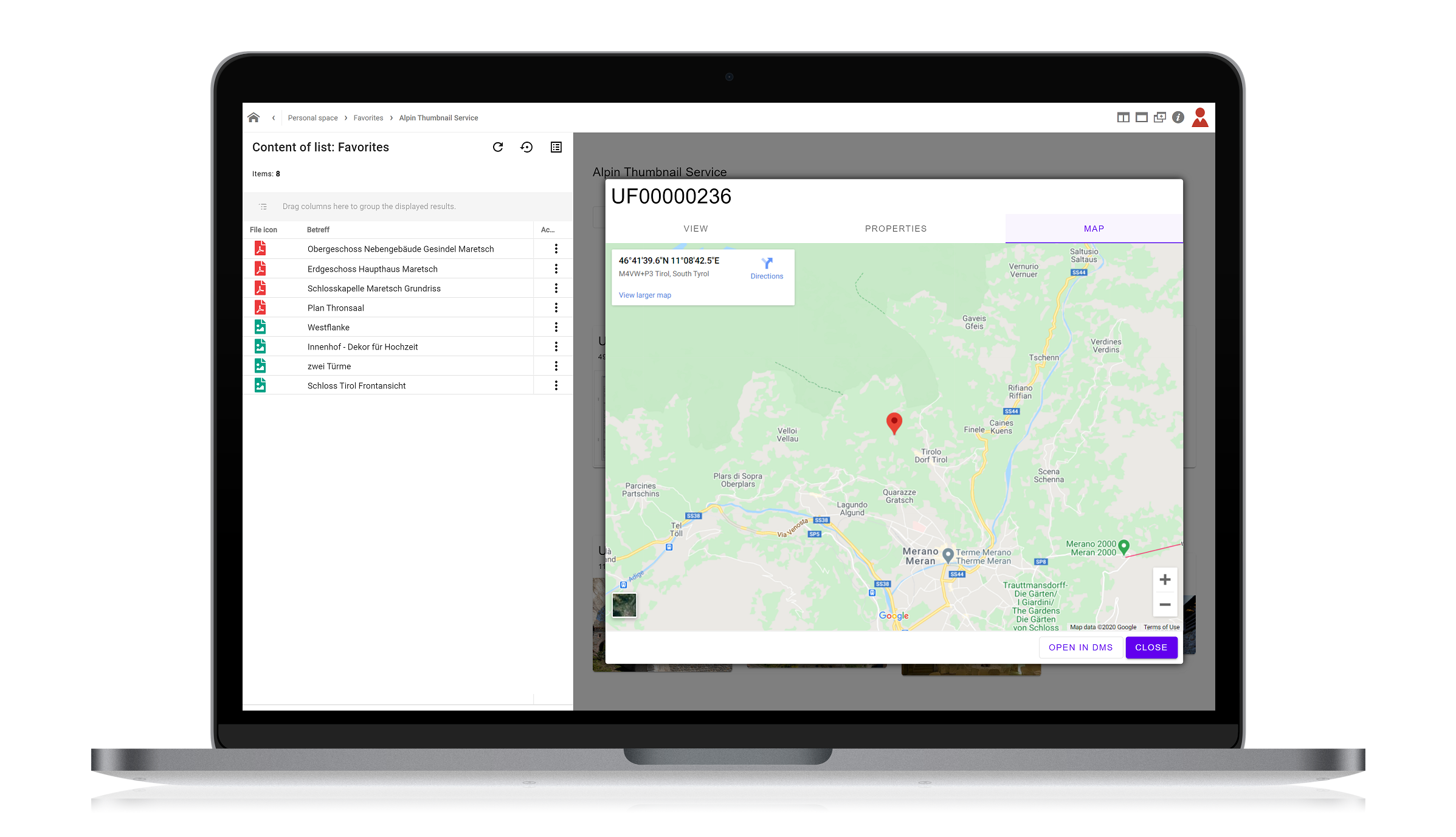Click map zoom out button

pyautogui.click(x=1163, y=605)
